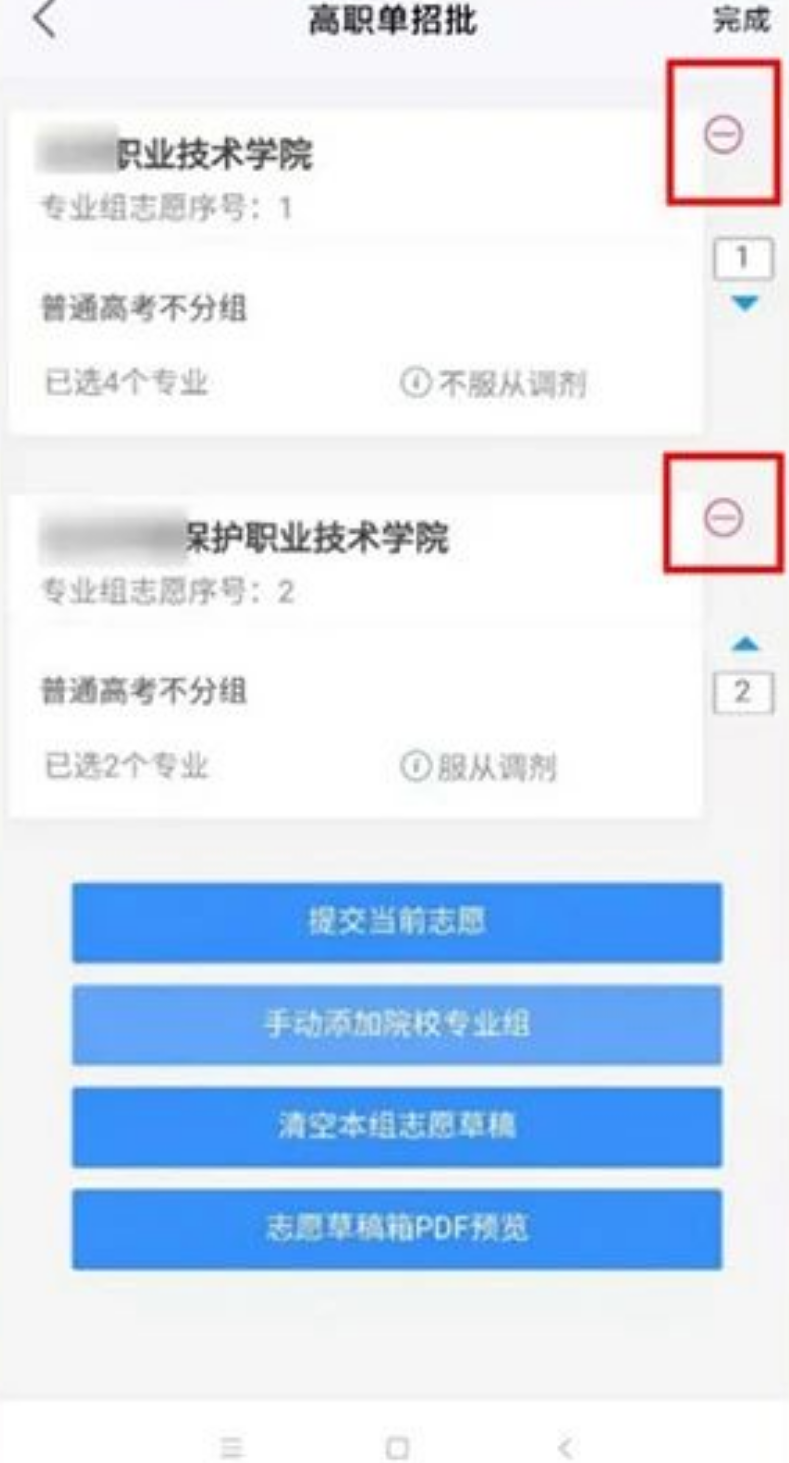
Task: Clear drafts with 清空本组志愿草稿
Action: coord(396,1127)
